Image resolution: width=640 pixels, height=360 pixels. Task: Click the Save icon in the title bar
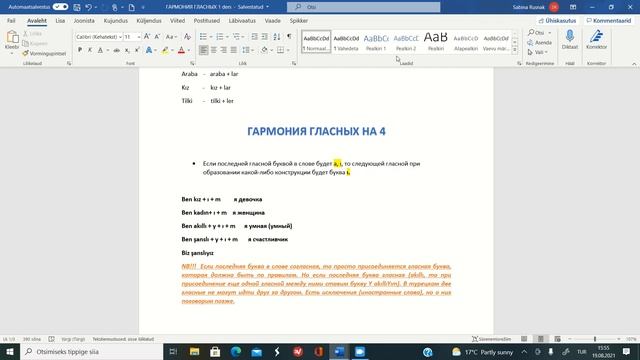click(x=77, y=7)
